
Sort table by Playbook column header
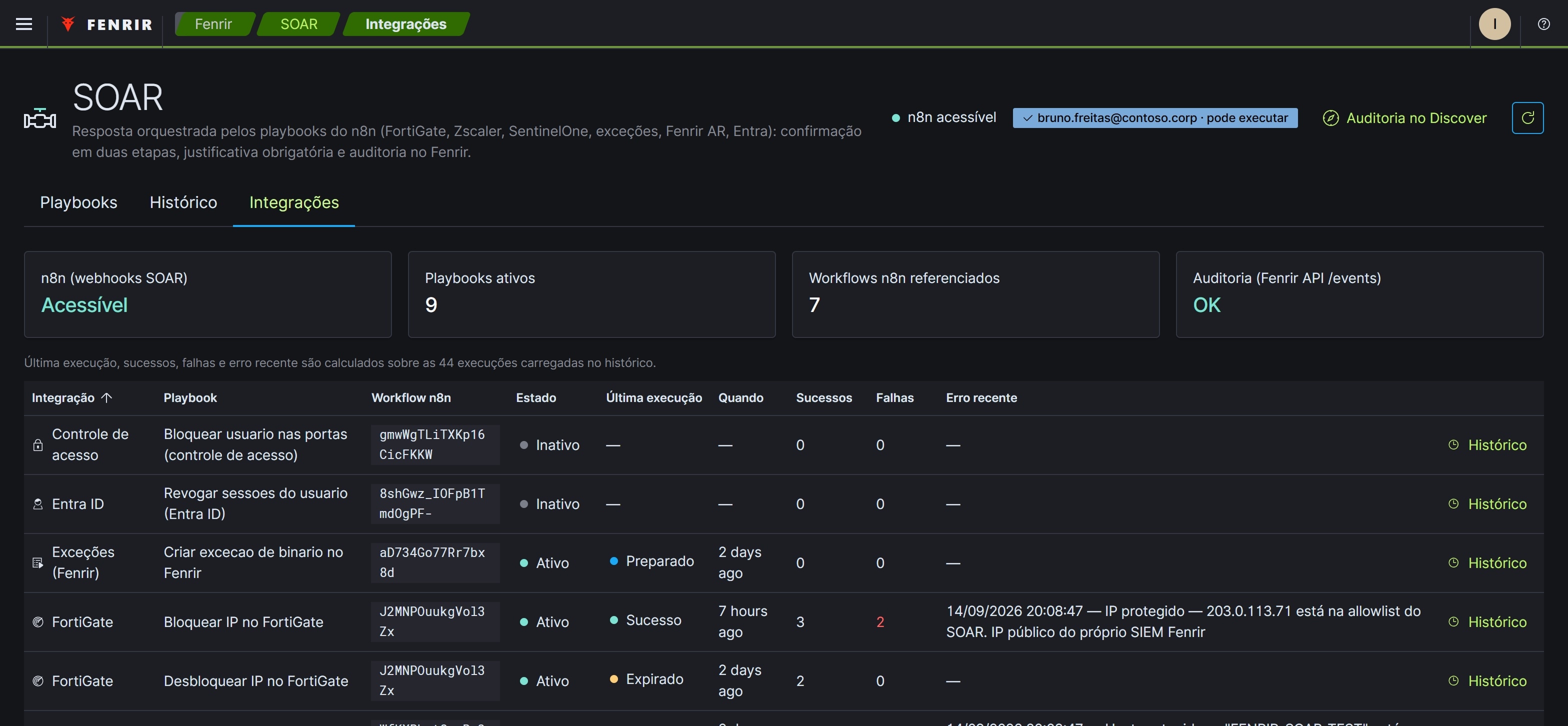tap(190, 398)
